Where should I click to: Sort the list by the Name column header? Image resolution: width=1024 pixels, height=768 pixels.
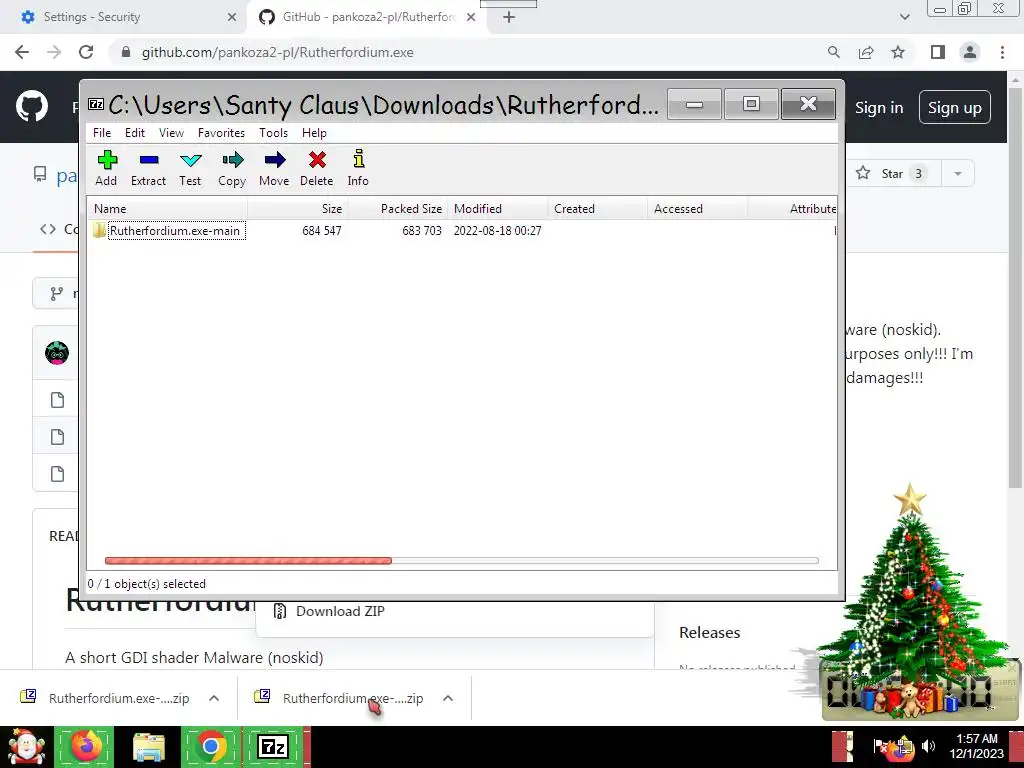[168, 209]
